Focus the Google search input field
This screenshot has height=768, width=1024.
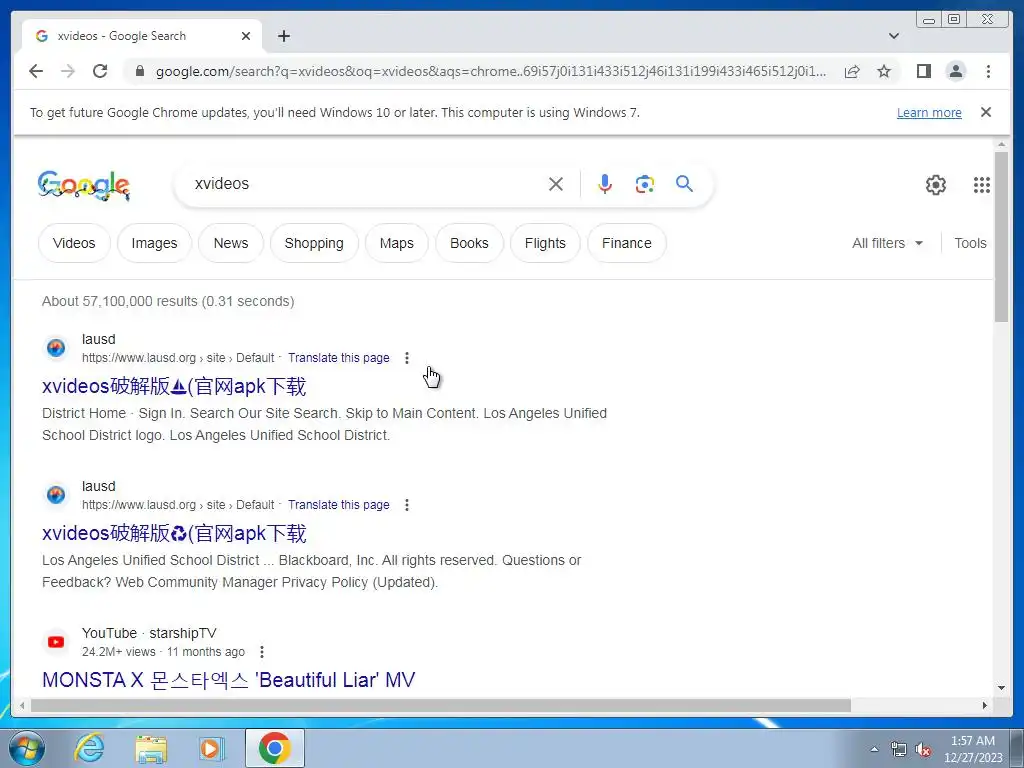pyautogui.click(x=366, y=184)
